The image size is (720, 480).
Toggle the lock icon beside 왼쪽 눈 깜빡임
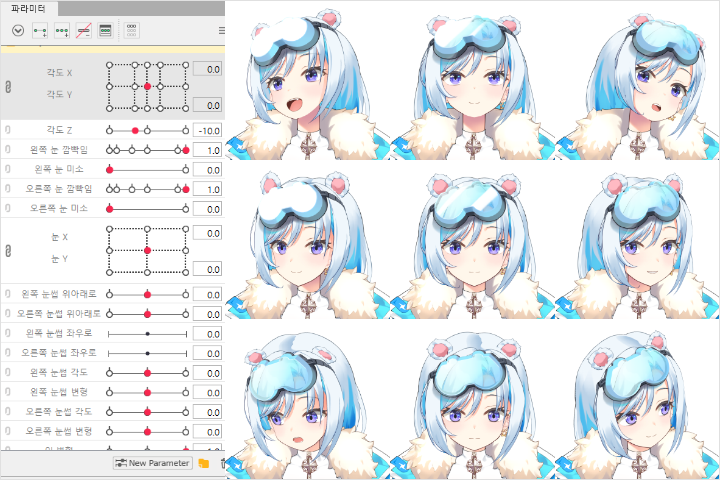[8, 150]
